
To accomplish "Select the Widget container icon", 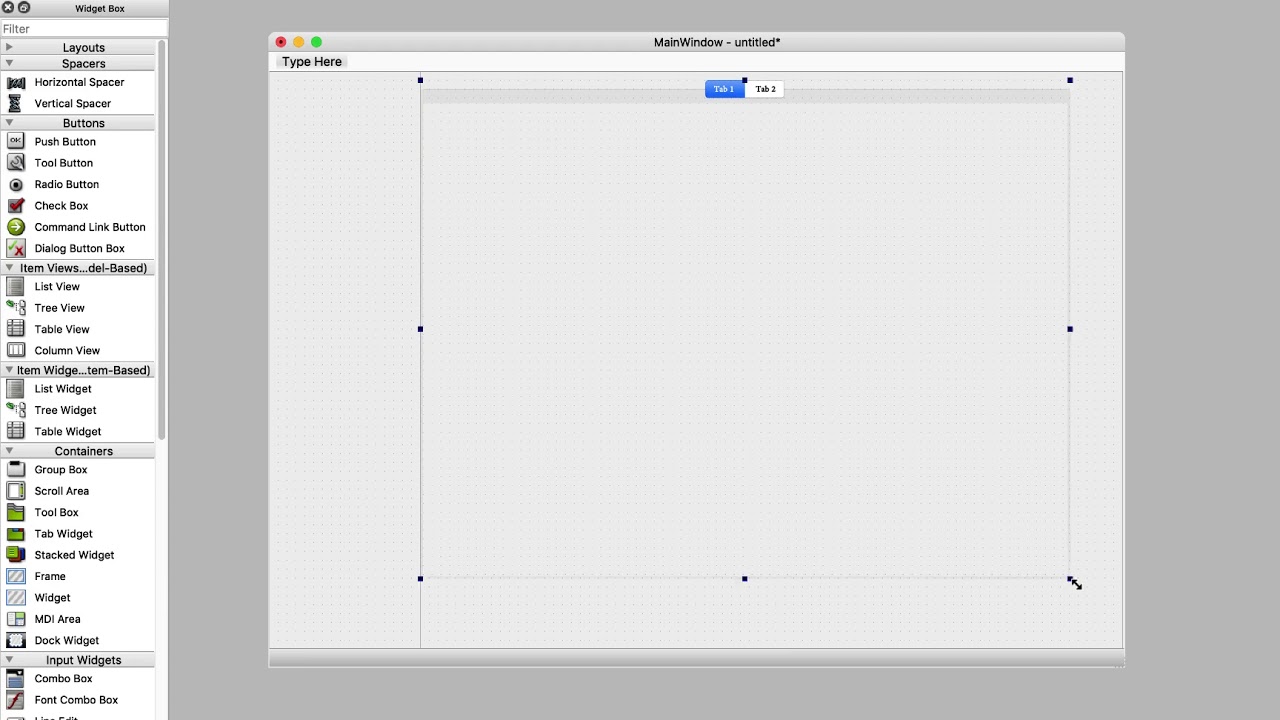I will [x=16, y=598].
